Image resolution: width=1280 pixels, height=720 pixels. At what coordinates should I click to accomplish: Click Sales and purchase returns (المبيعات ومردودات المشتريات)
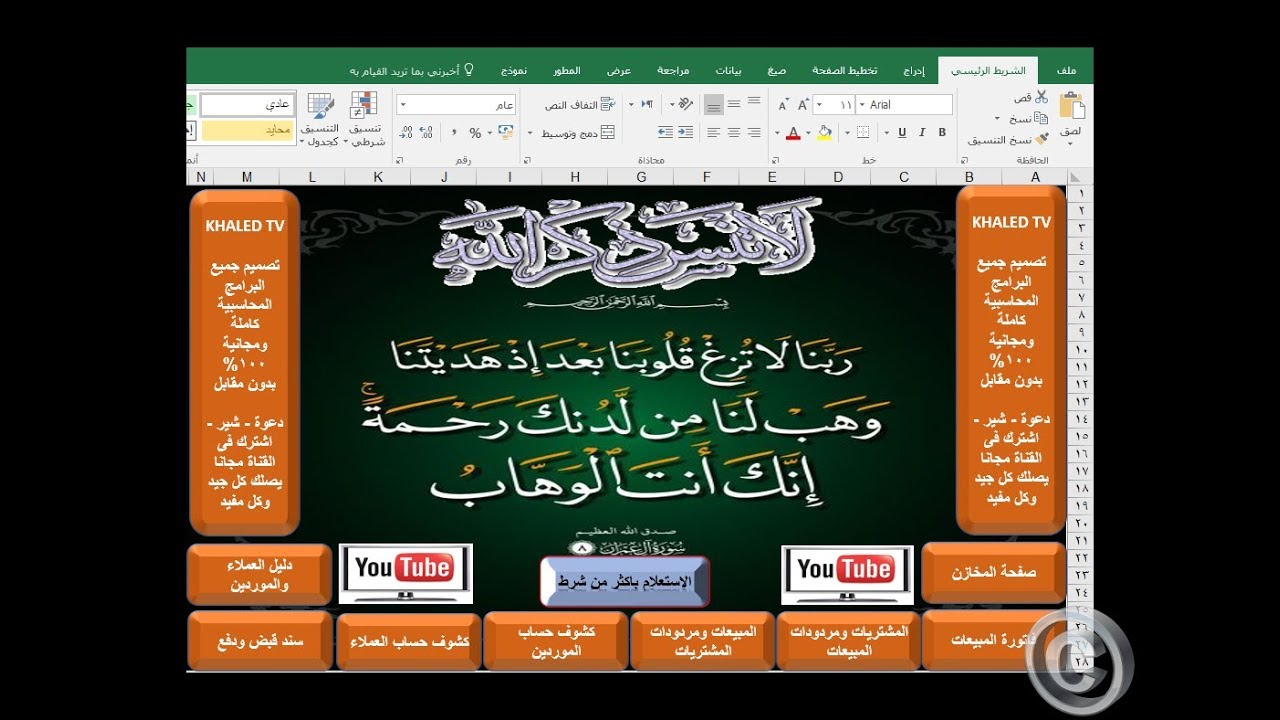pos(702,641)
